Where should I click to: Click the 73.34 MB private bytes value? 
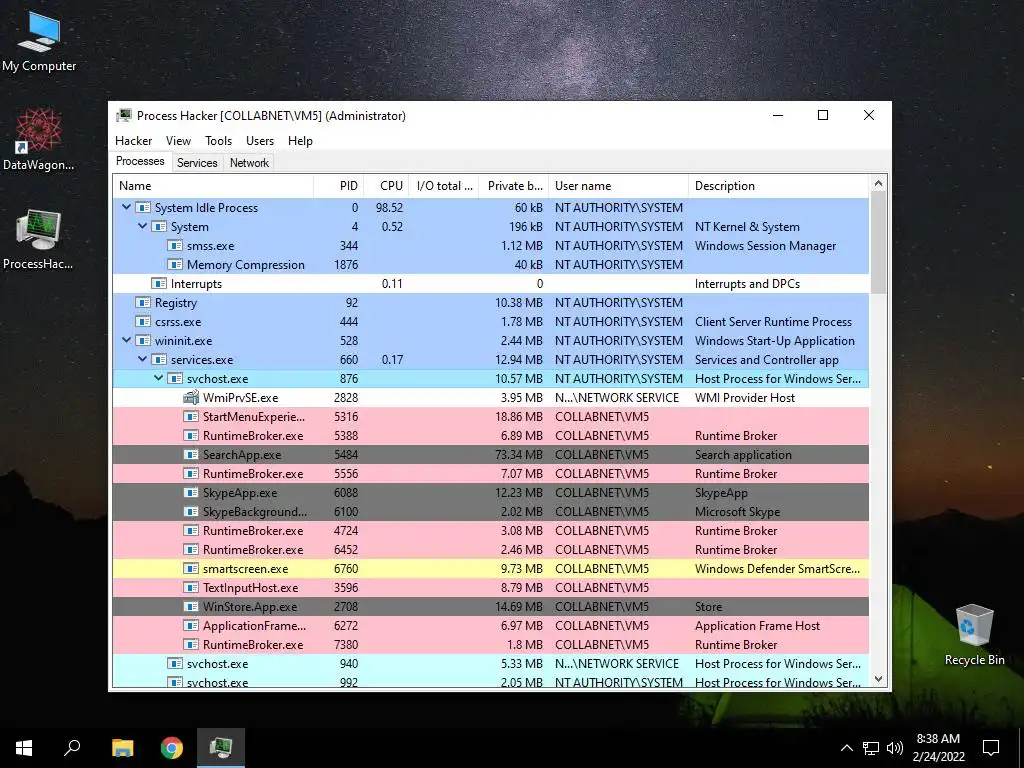[519, 455]
